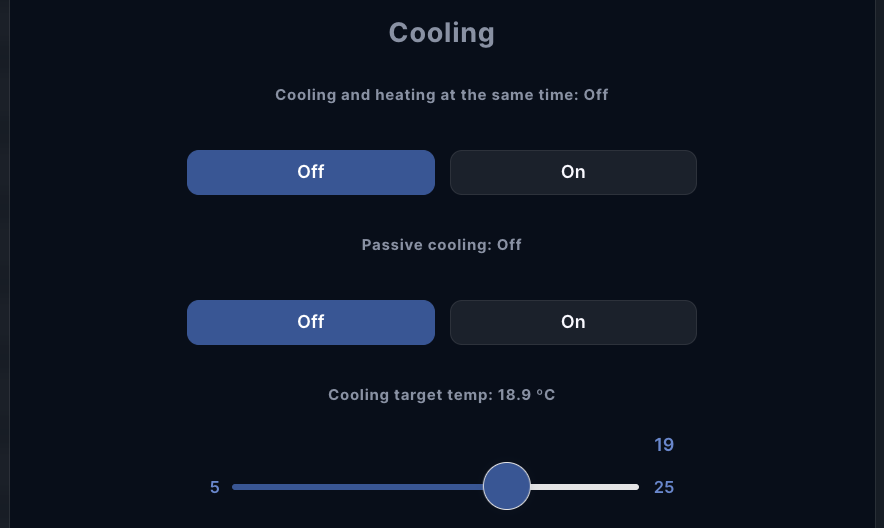
Task: Click the unfilled white part of the temperature slider
Action: (x=585, y=487)
